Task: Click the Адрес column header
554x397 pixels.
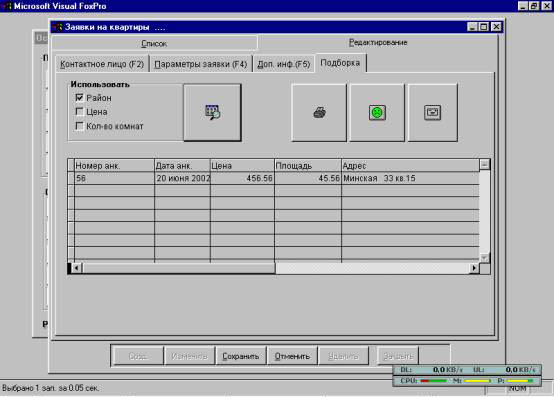Action: click(x=411, y=166)
